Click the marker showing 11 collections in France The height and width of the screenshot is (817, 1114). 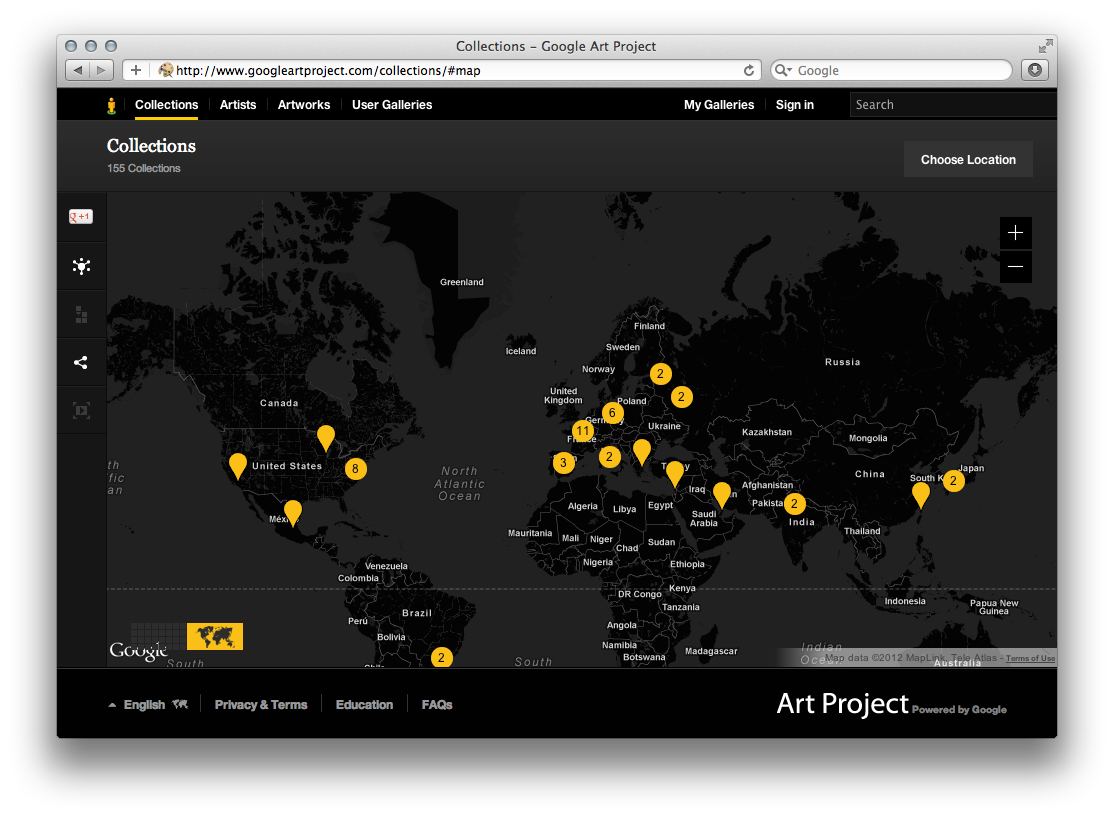tap(583, 431)
